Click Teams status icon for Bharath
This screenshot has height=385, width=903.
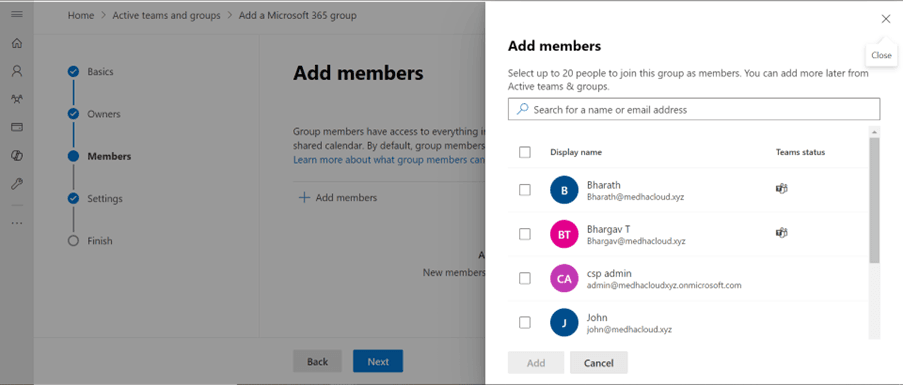(781, 188)
